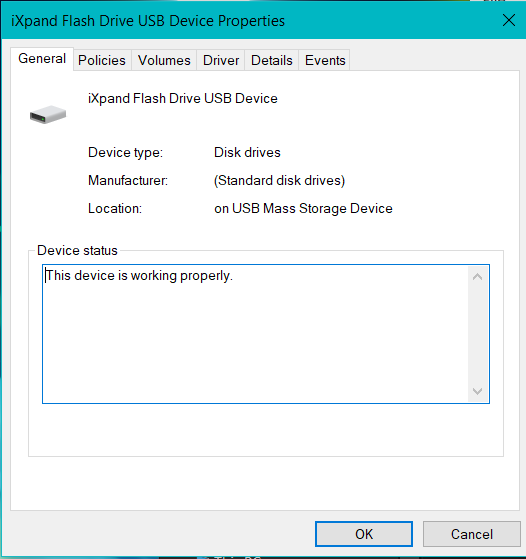Click the Cancel button
Viewport: 526px width, 559px height.
pos(471,534)
